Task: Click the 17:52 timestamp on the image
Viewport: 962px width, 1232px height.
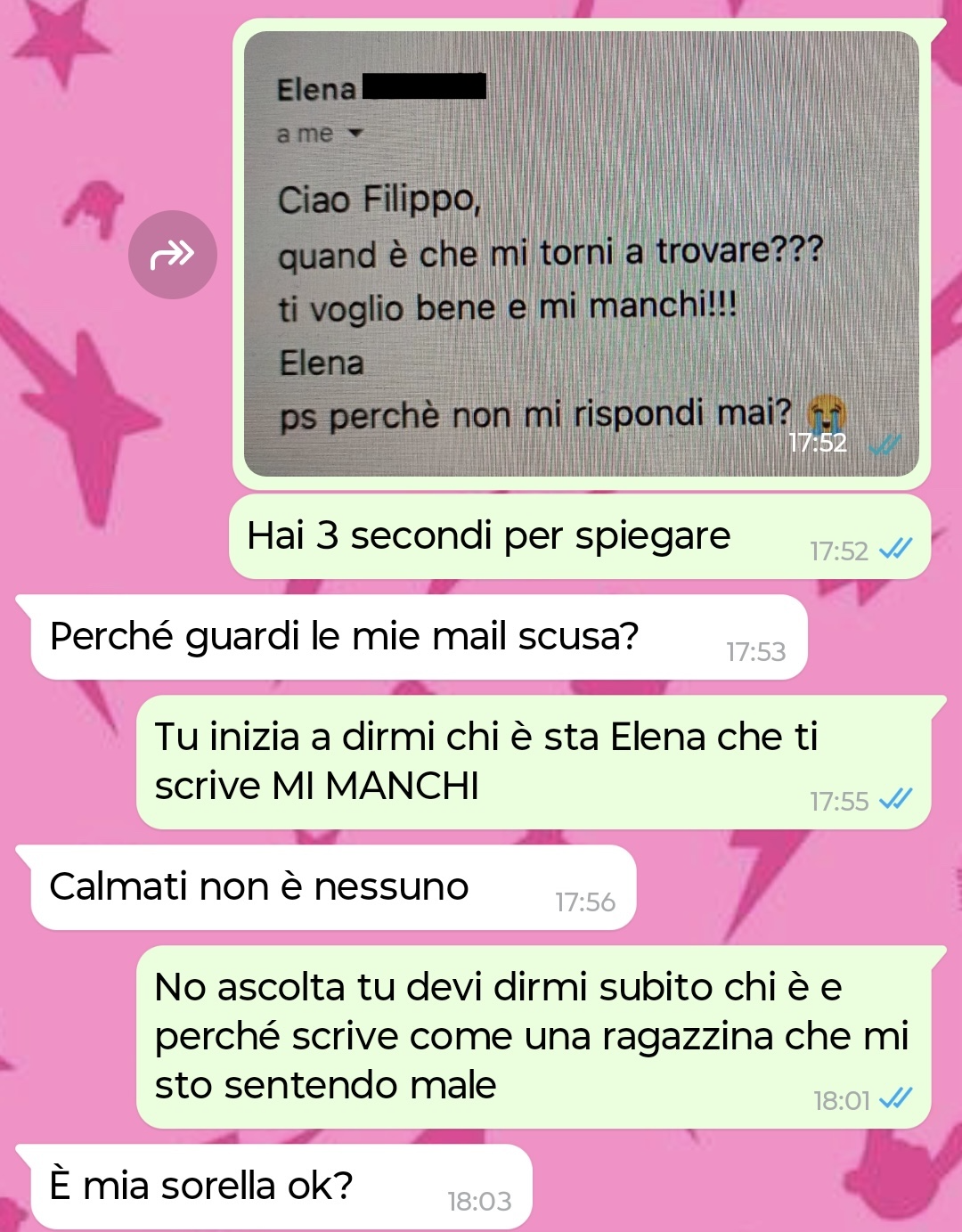Action: tap(818, 443)
